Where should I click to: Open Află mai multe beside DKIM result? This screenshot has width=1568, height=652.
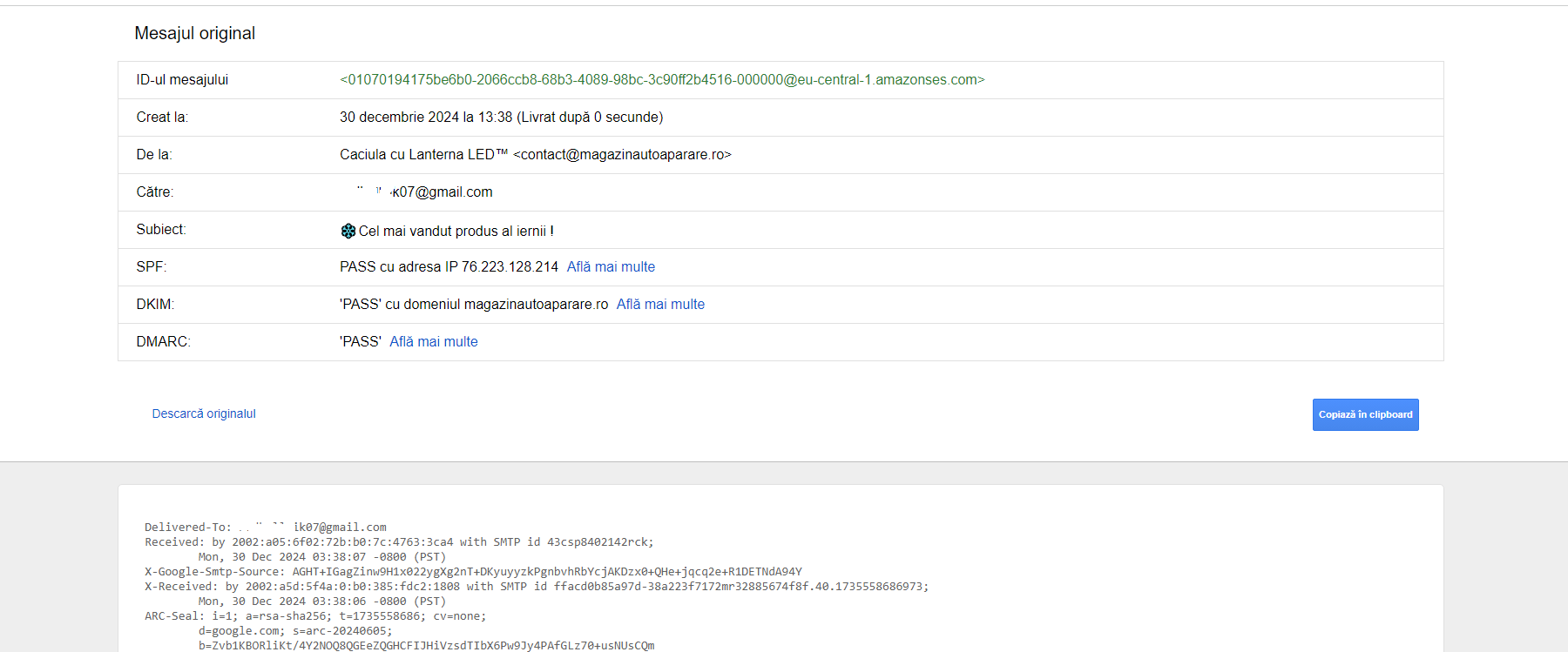point(660,305)
